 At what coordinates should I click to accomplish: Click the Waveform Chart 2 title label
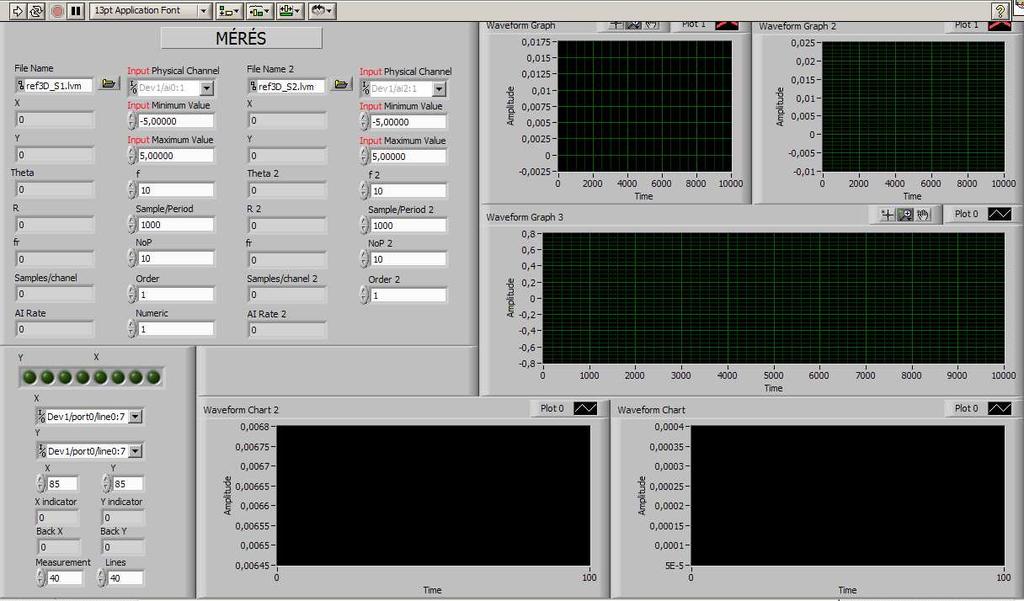pos(240,410)
